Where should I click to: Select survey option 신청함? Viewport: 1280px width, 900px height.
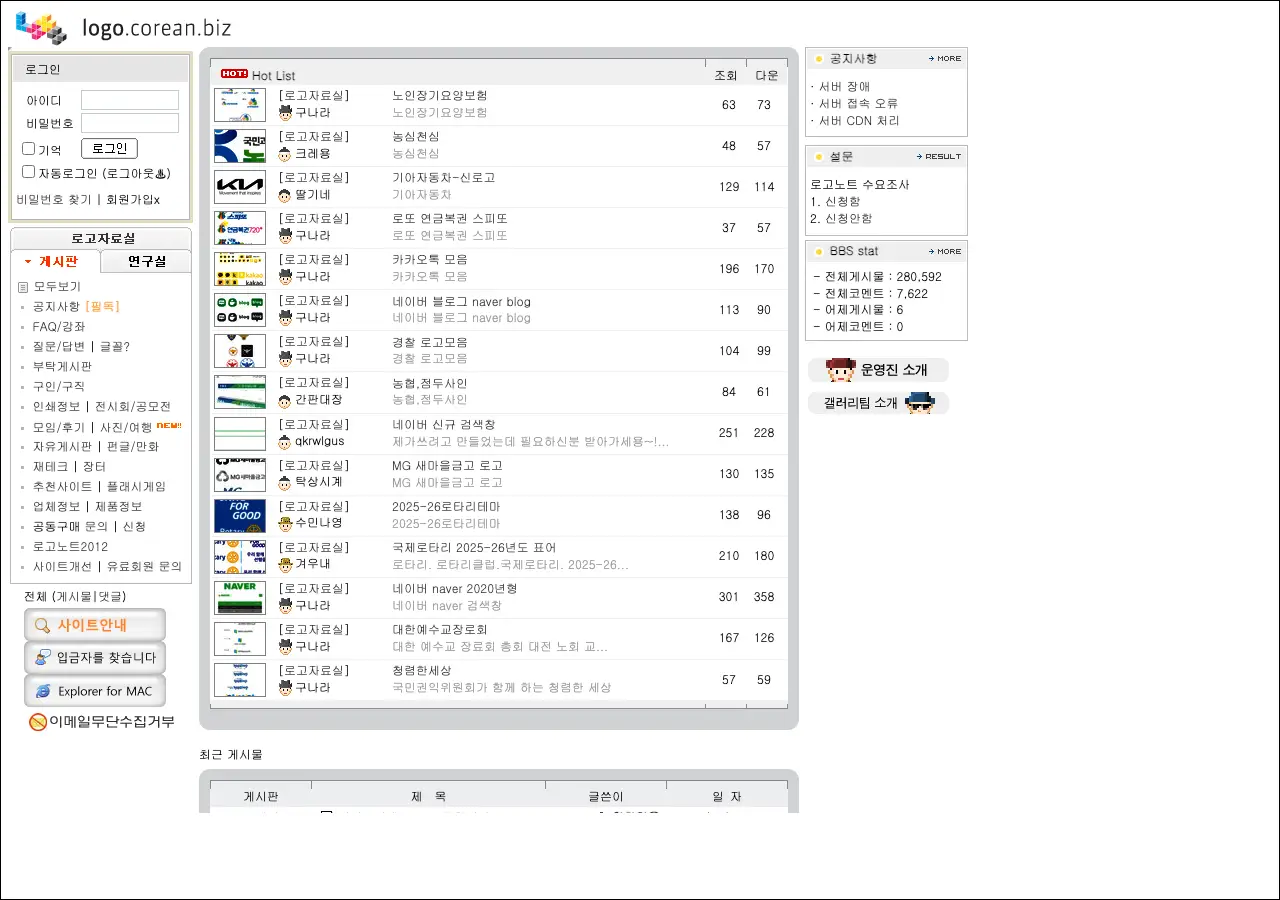click(841, 202)
